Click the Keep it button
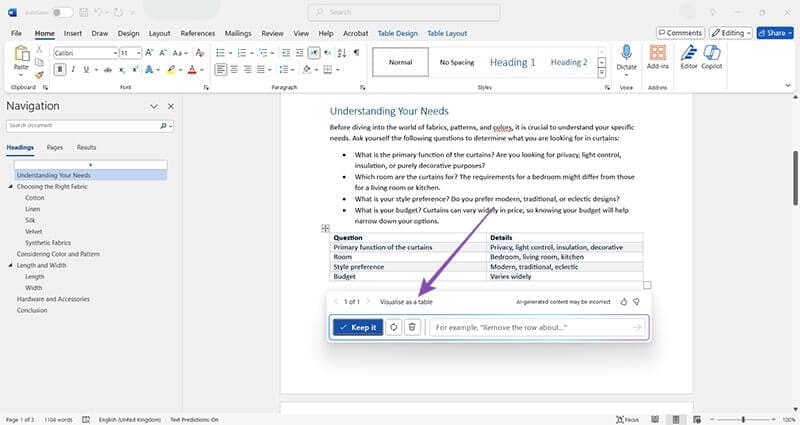Viewport: 800px width, 425px height. (357, 327)
